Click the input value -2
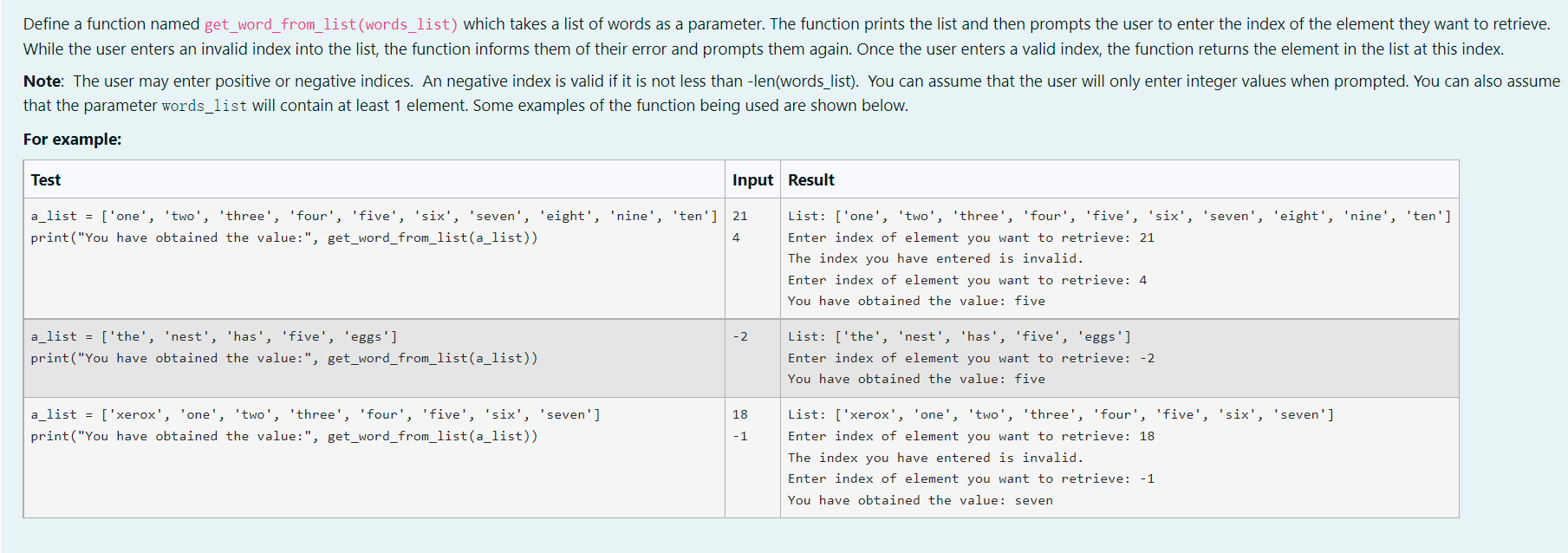 [x=739, y=336]
